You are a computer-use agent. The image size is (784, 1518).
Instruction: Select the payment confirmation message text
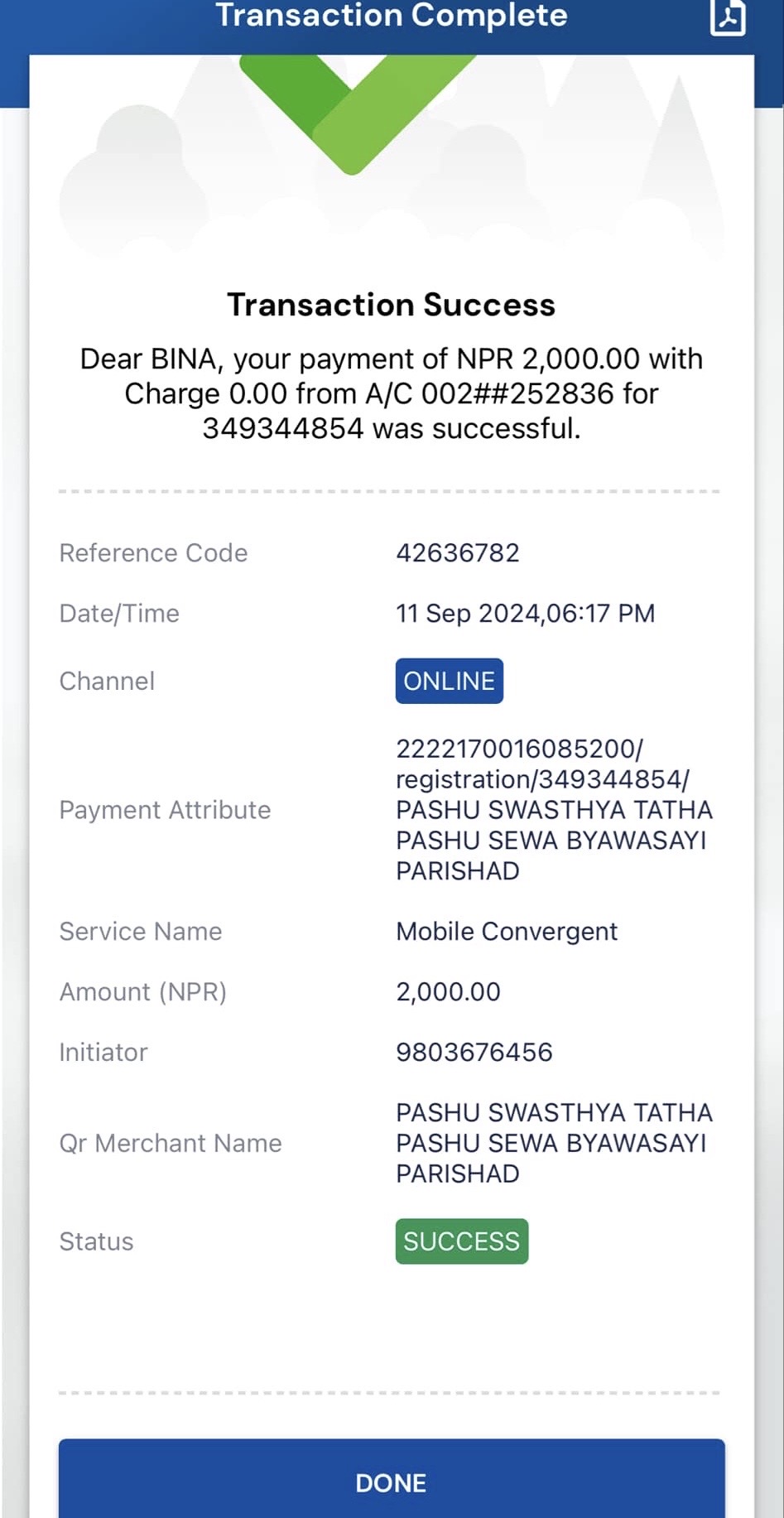click(392, 393)
